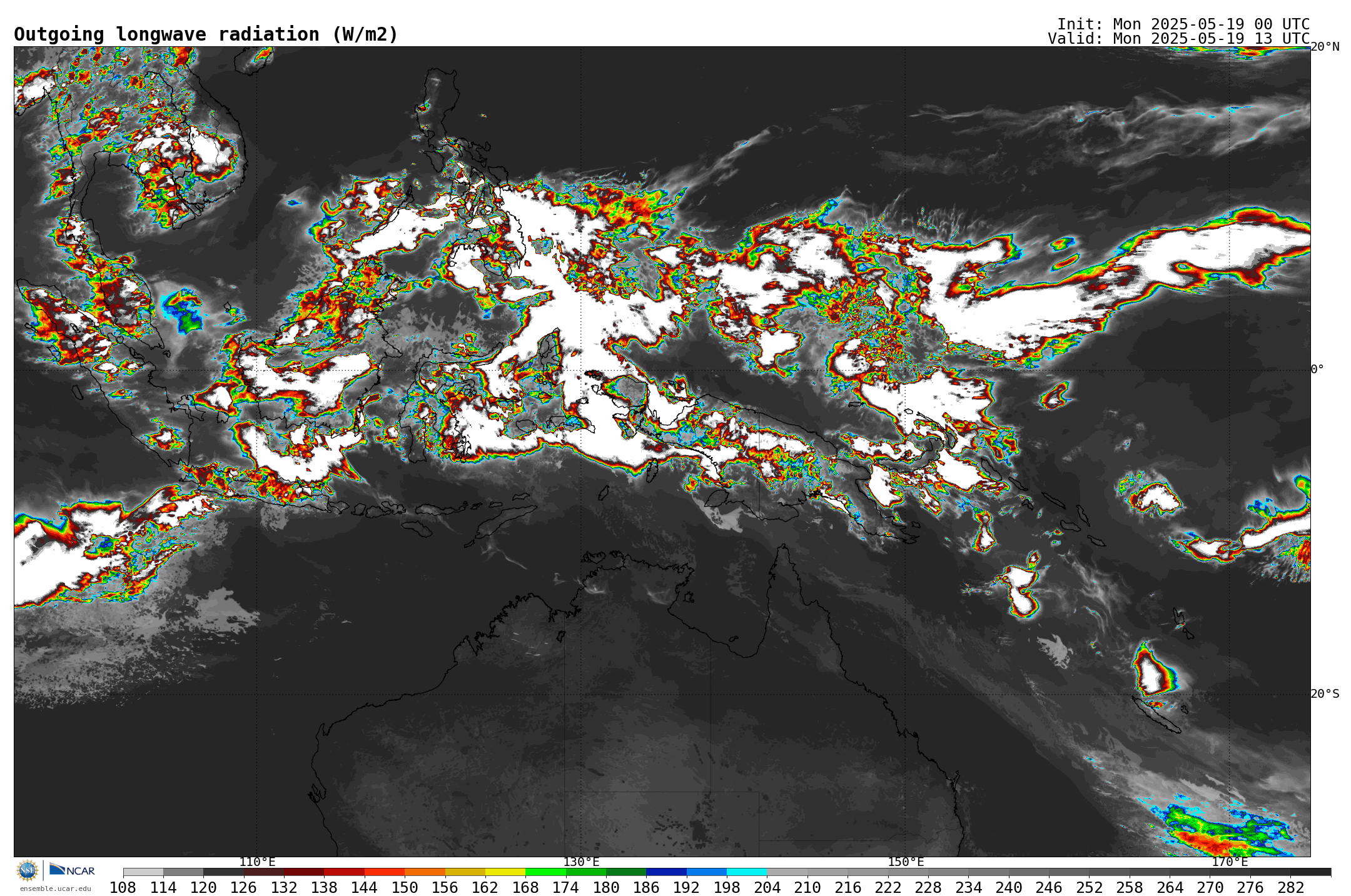Pick the navy blue 186–192 colorbar swatch
Screen dimensions: 1351x896
pos(666,872)
